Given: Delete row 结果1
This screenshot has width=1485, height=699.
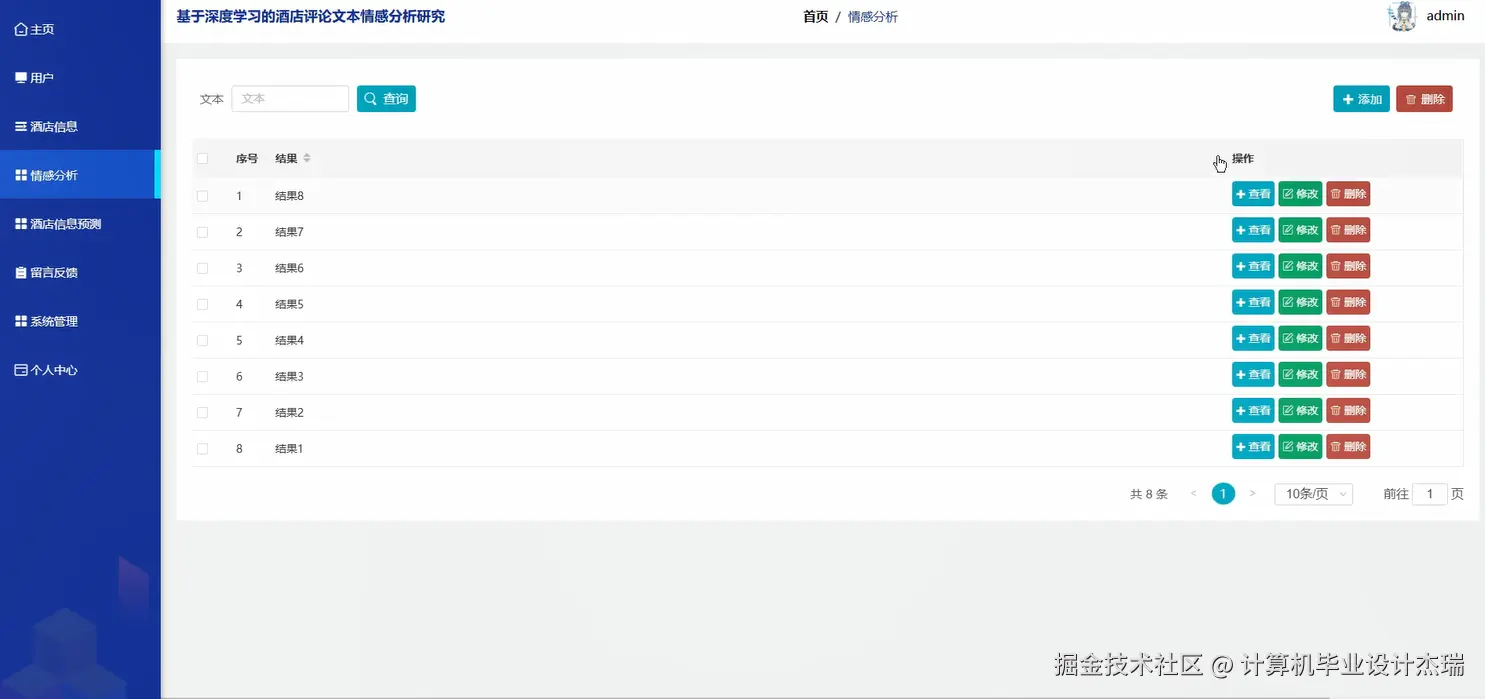Looking at the screenshot, I should point(1348,446).
